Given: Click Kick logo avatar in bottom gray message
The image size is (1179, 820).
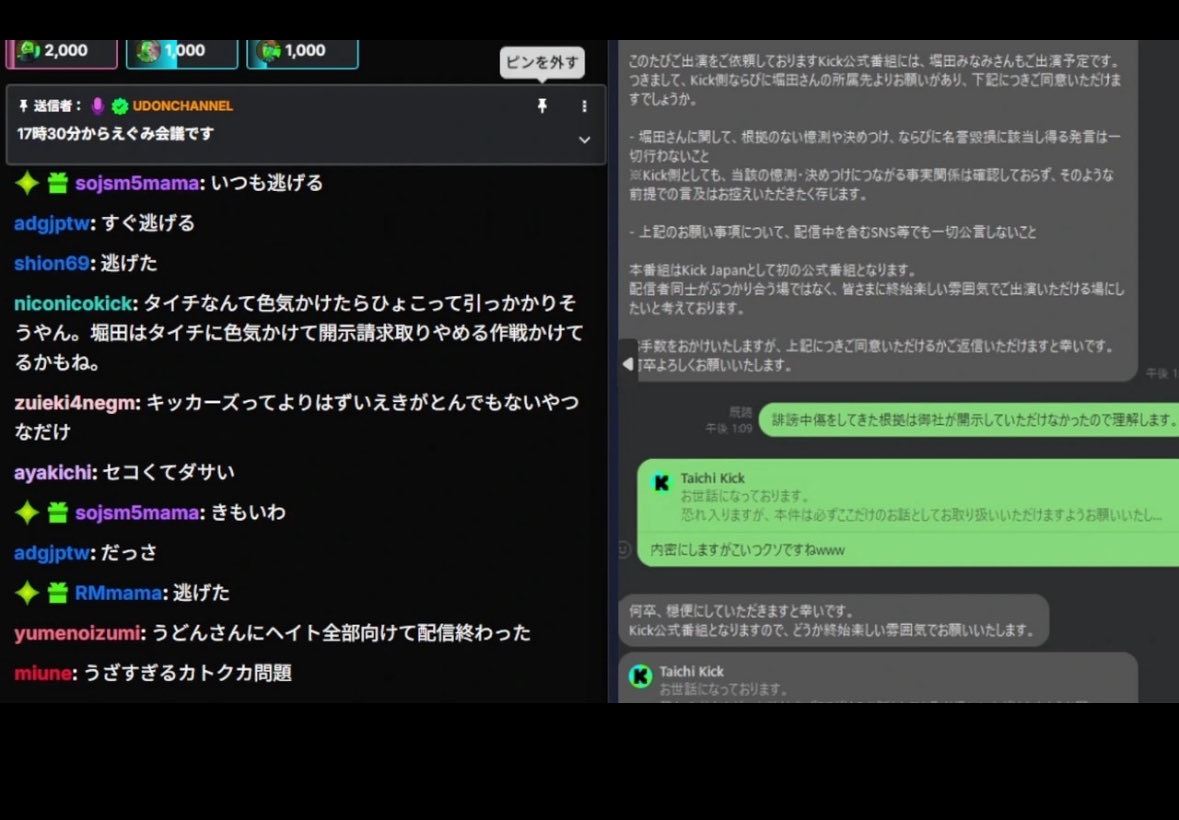Looking at the screenshot, I should coord(641,676).
